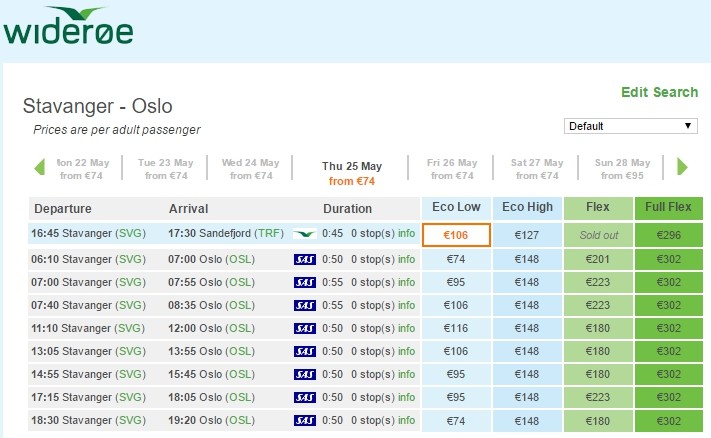Switch to Sun 28 May from €95

(619, 169)
